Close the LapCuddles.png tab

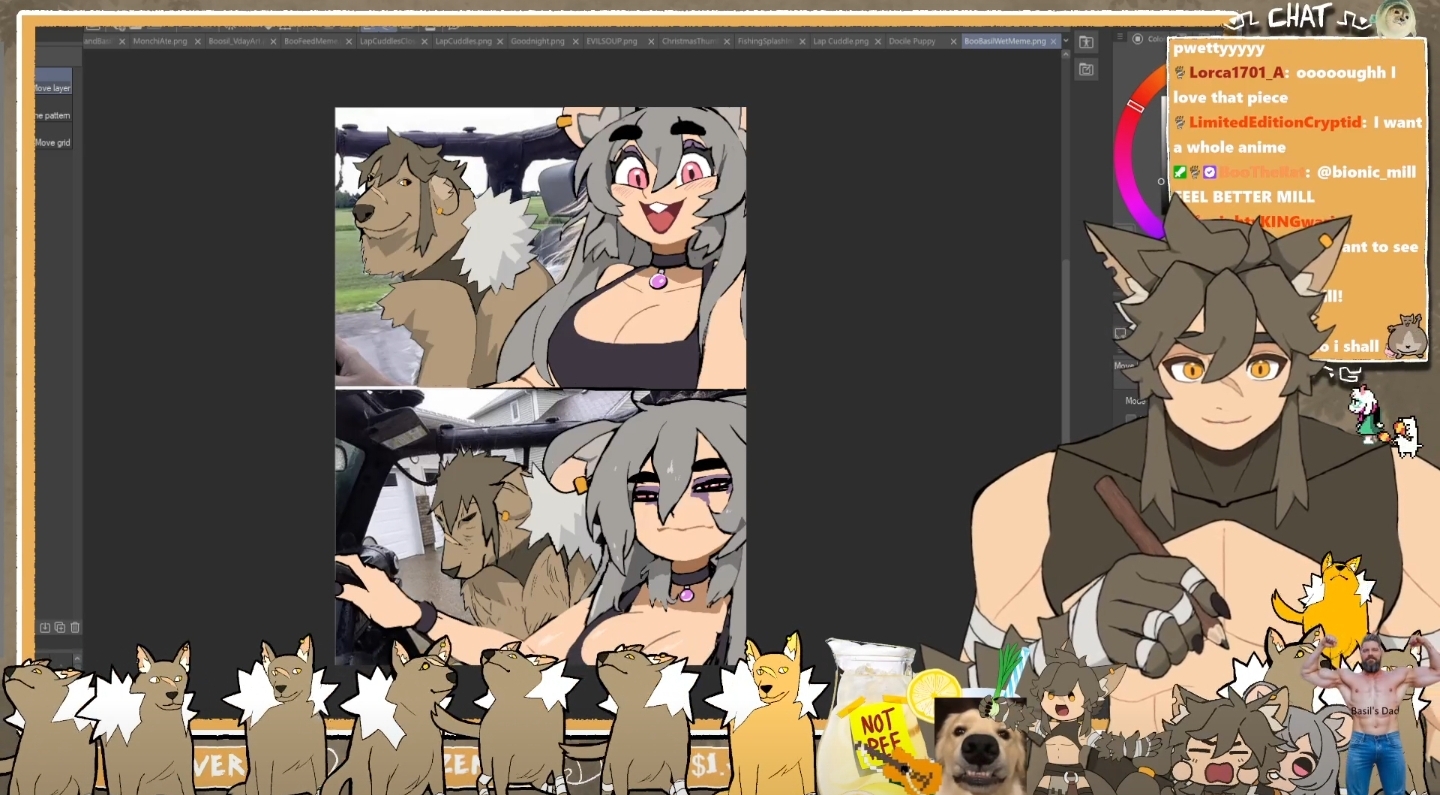point(500,41)
